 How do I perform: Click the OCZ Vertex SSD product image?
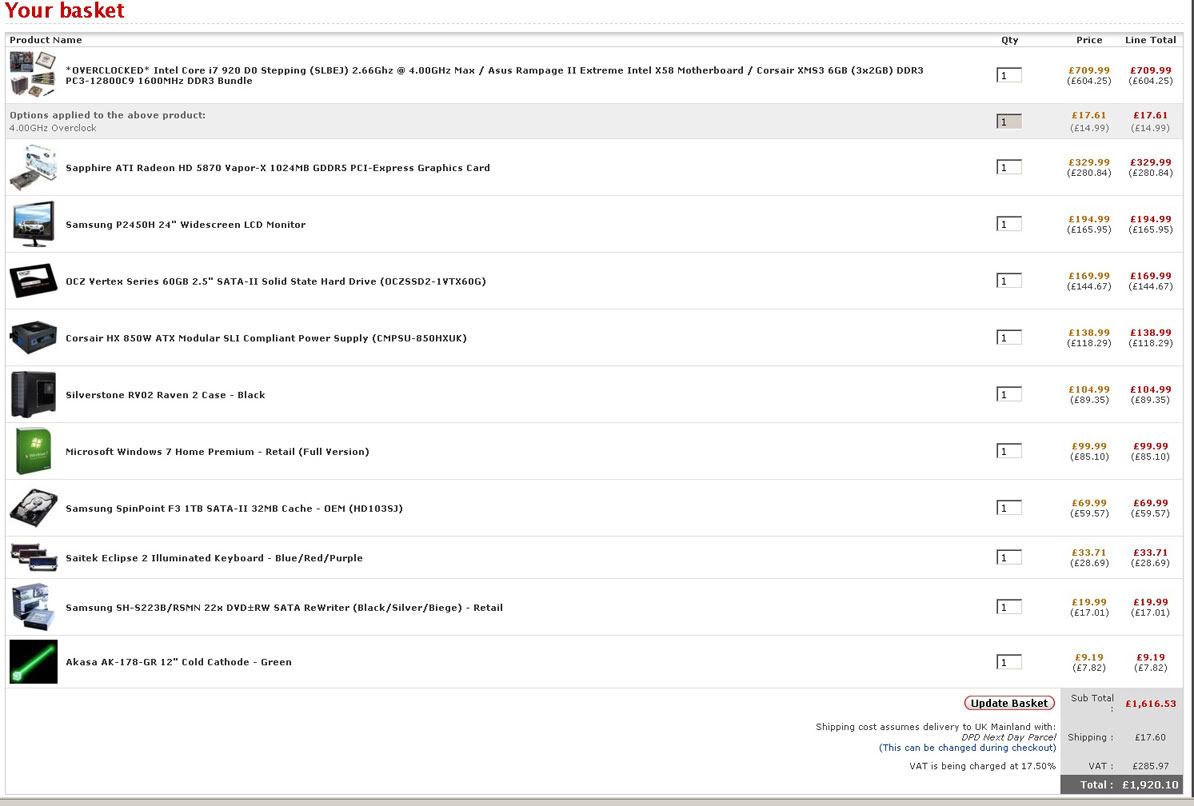pos(33,281)
